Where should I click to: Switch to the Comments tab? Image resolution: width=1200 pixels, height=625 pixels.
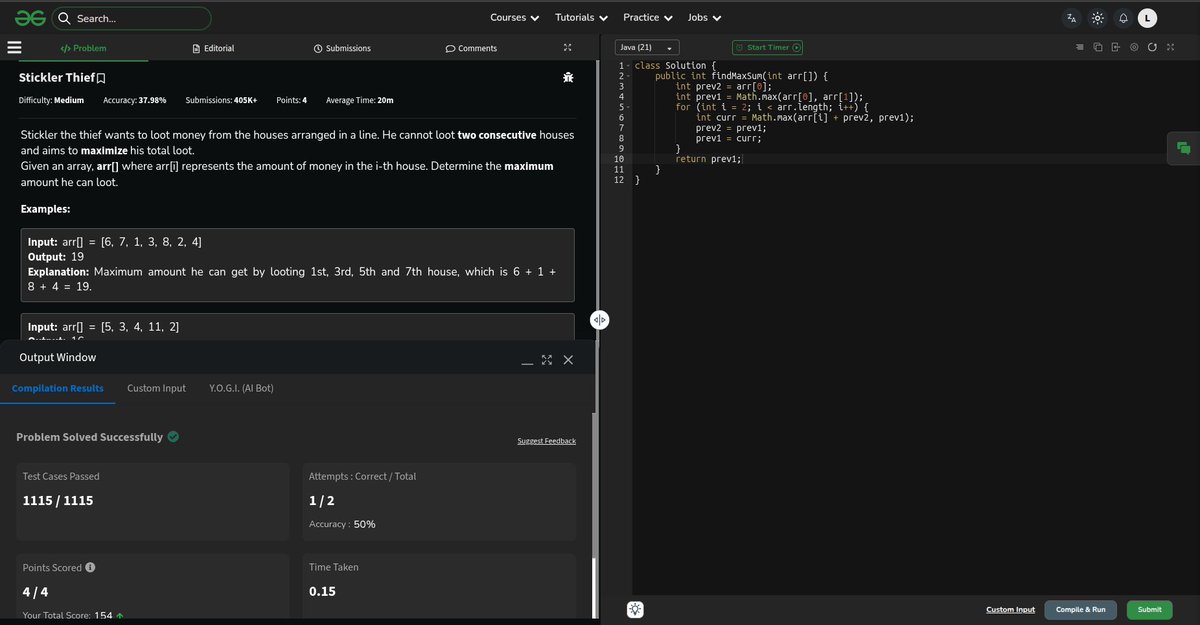[x=471, y=48]
